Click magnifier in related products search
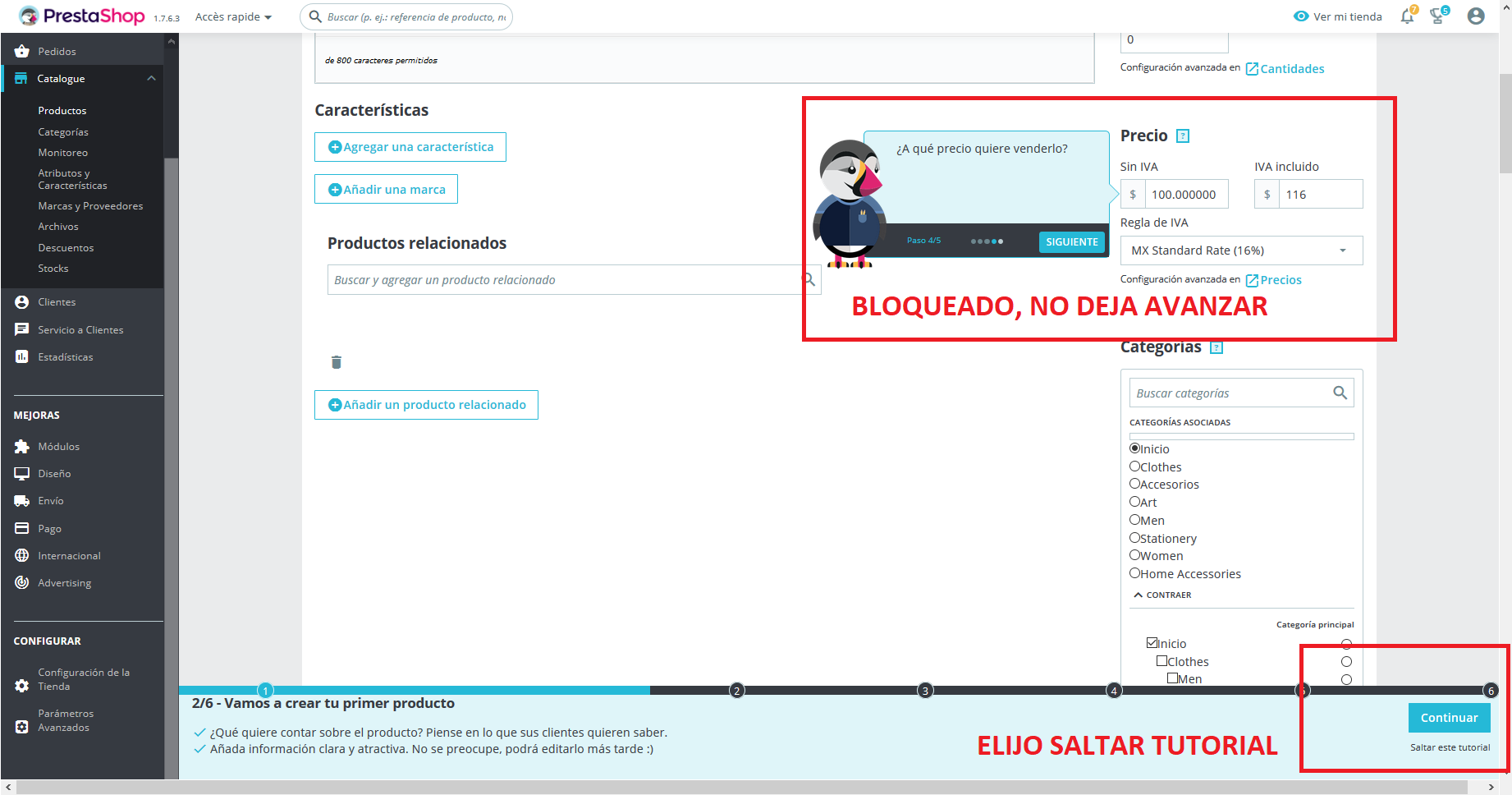1512x795 pixels. tap(809, 280)
